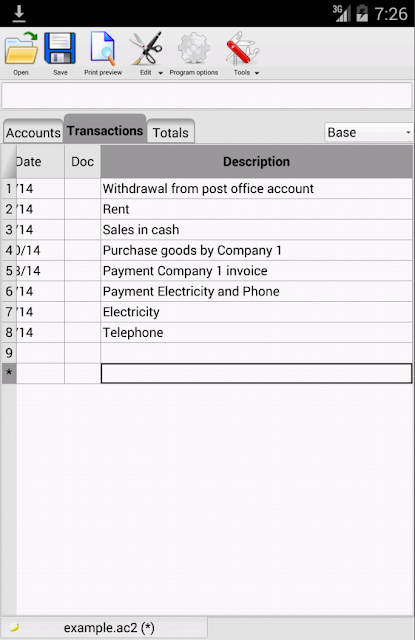Image resolution: width=415 pixels, height=640 pixels.
Task: Click the Description column header
Action: pos(256,162)
